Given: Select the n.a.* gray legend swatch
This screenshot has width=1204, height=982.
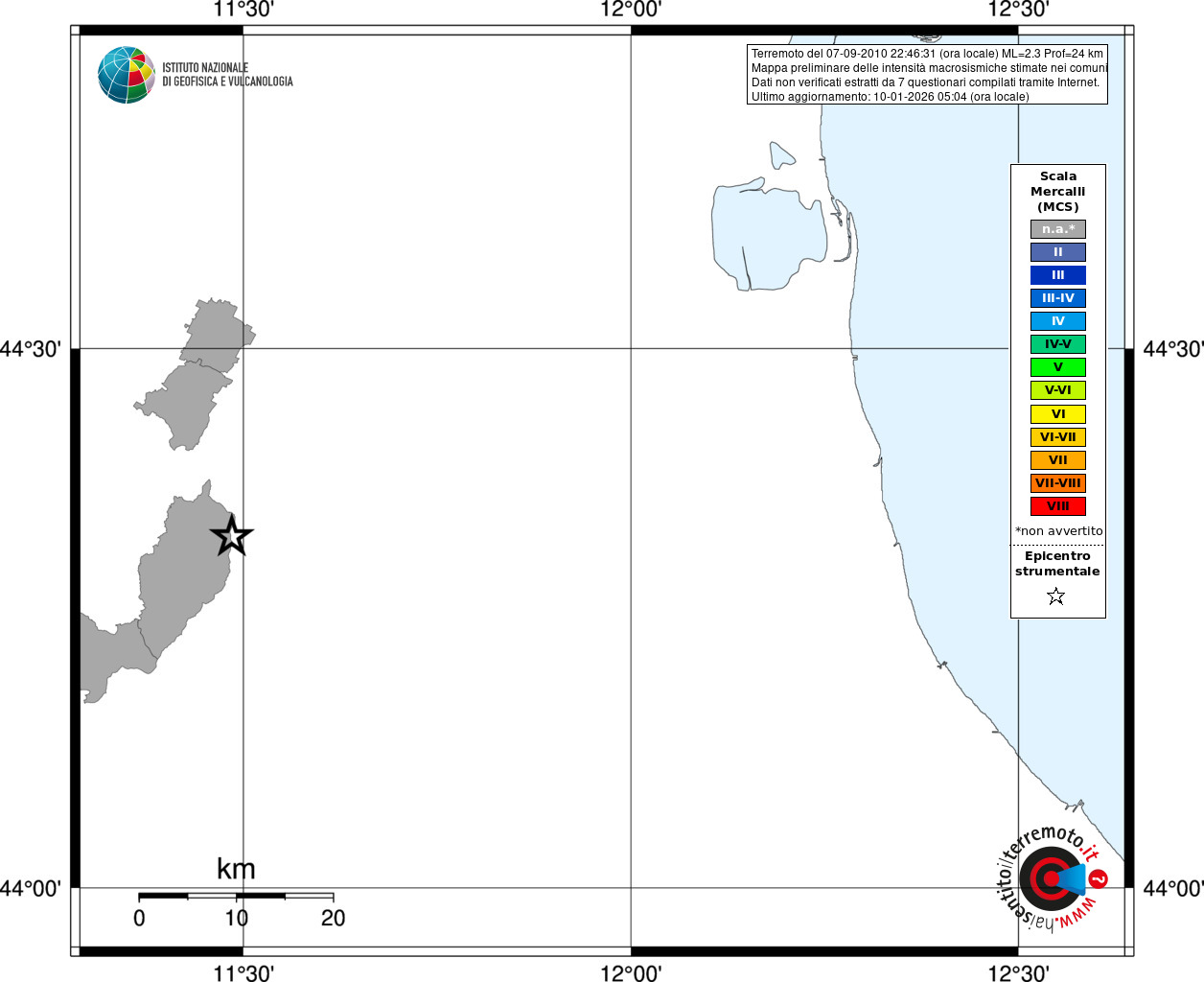Looking at the screenshot, I should tap(1058, 229).
